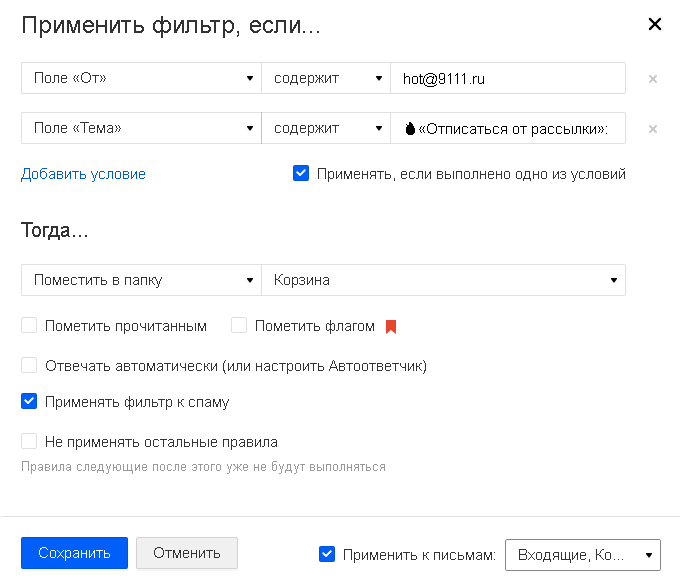This screenshot has height=582, width=680.
Task: Open the 'Поместить в папку' action dropdown
Action: pos(140,280)
